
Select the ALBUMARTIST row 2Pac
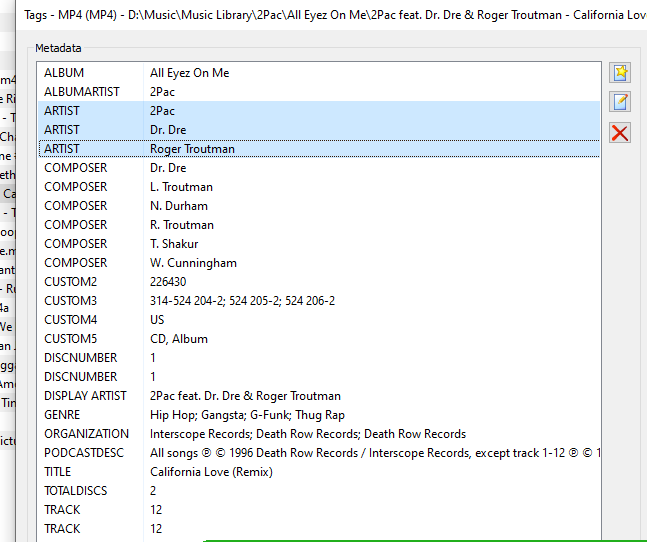(x=319, y=92)
